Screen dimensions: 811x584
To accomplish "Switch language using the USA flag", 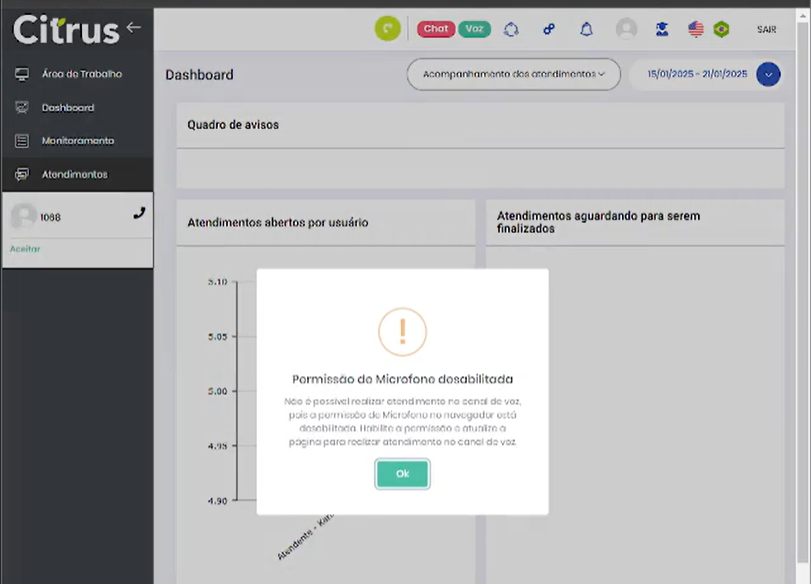I will (696, 29).
